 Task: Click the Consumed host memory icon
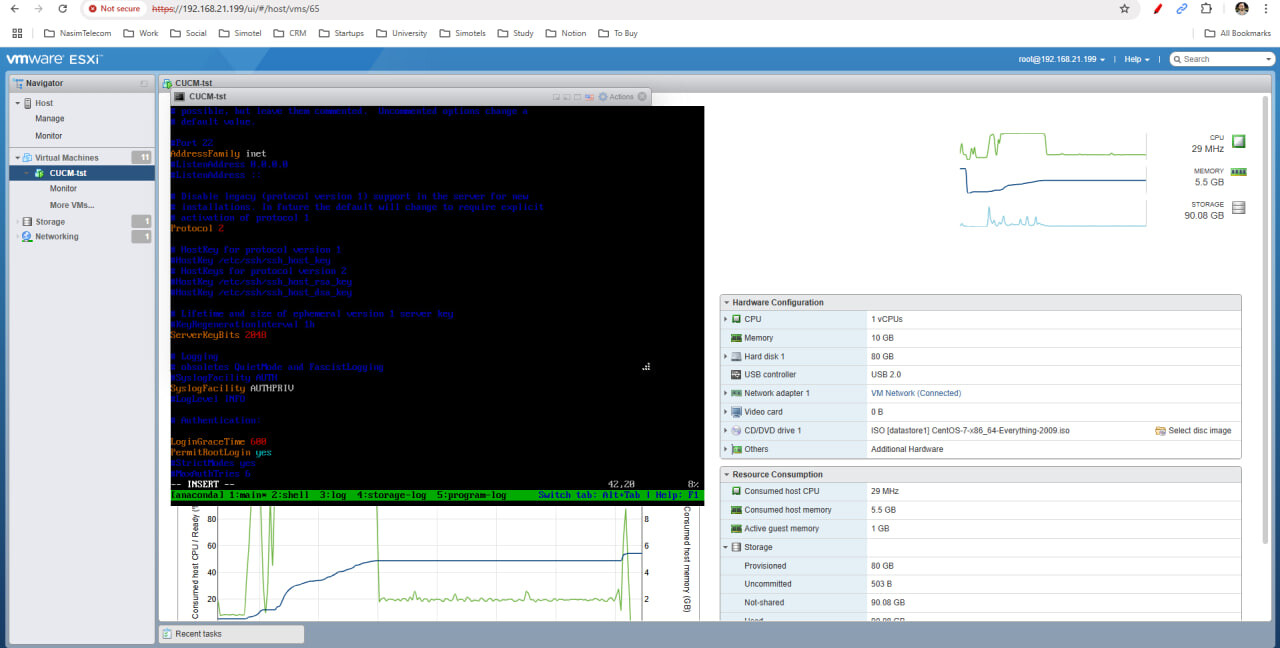click(736, 510)
